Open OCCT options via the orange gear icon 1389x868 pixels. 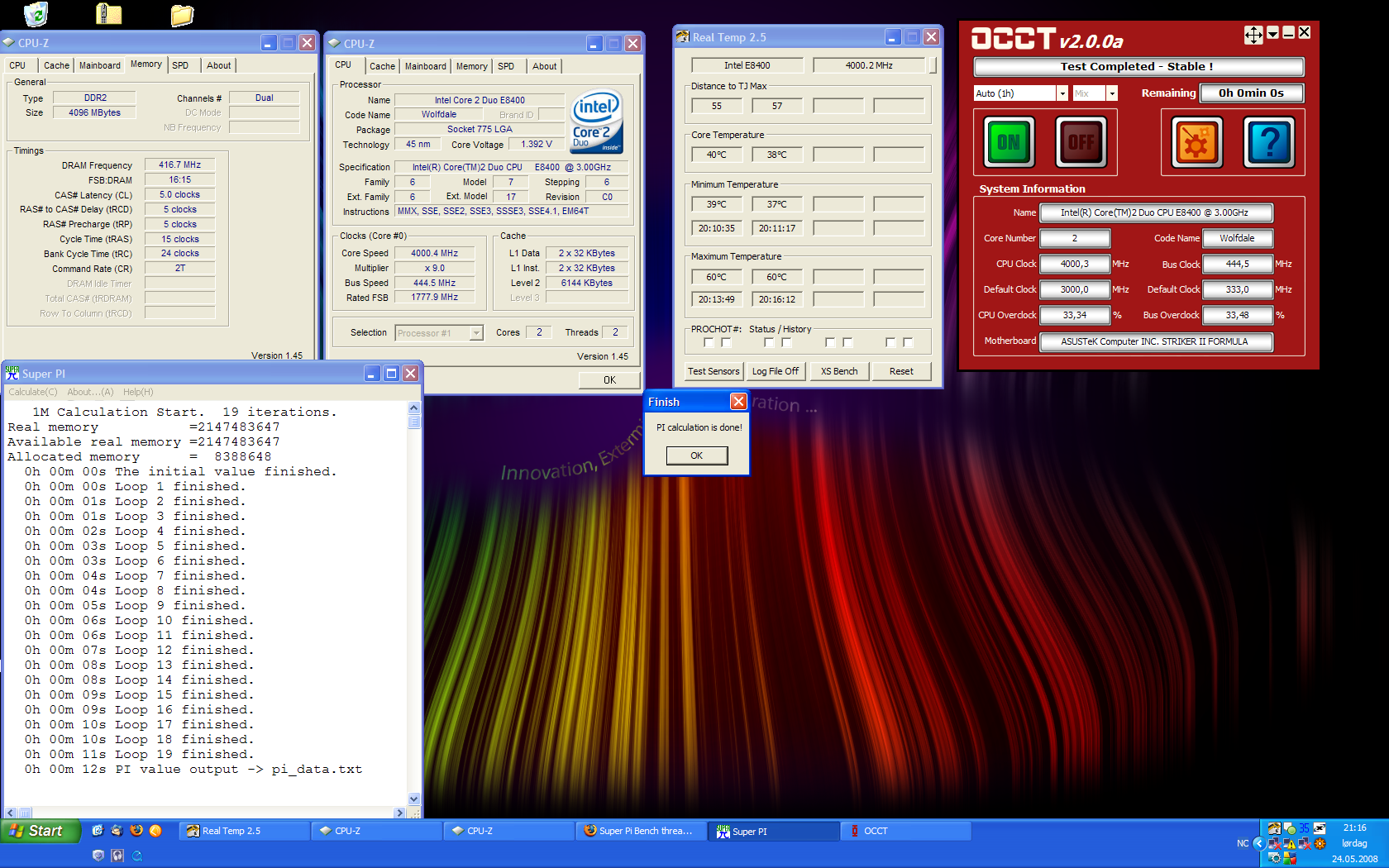point(1196,142)
